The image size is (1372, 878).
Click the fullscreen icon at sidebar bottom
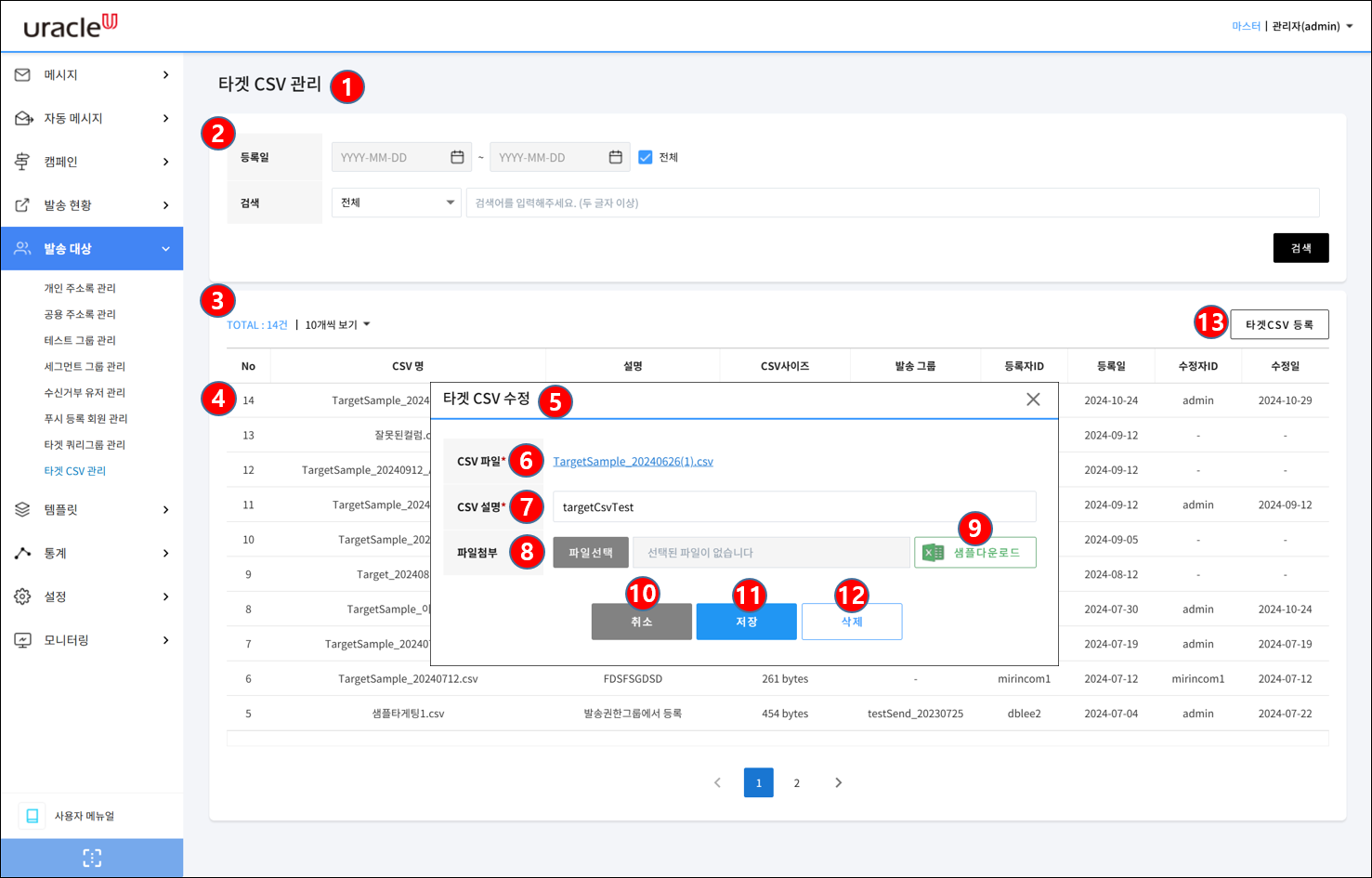point(92,858)
